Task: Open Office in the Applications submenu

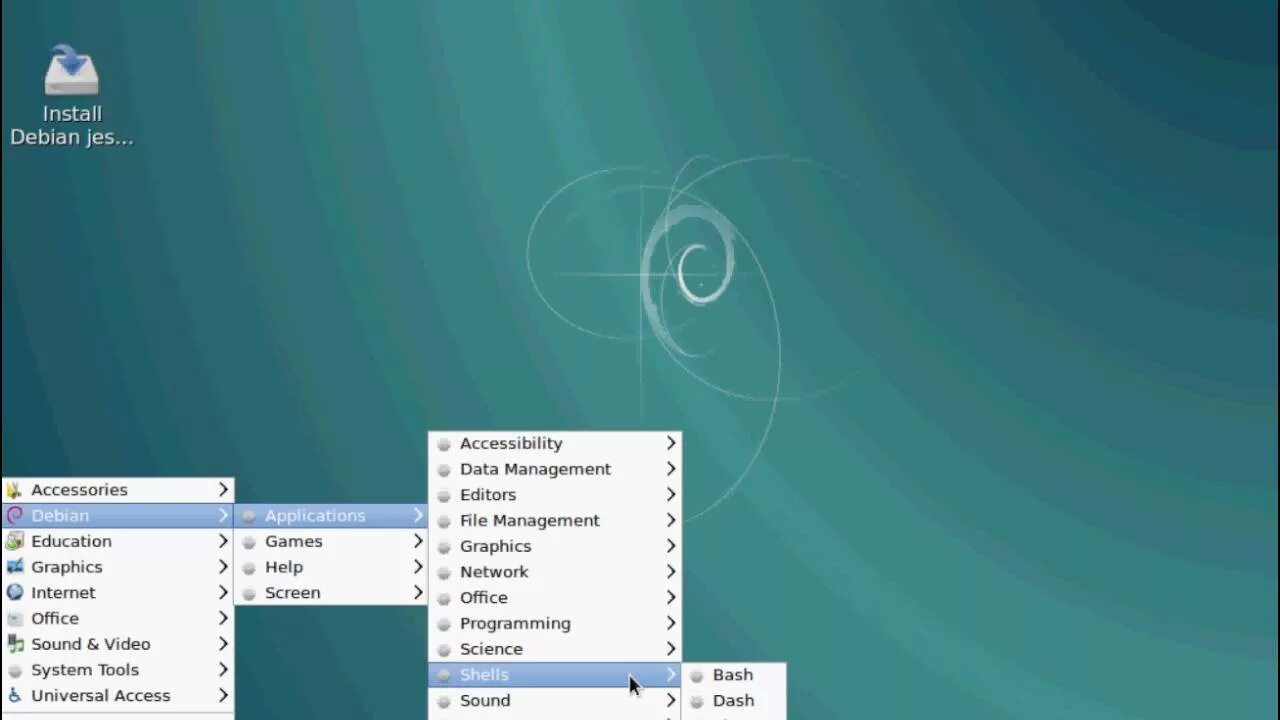Action: (x=555, y=598)
